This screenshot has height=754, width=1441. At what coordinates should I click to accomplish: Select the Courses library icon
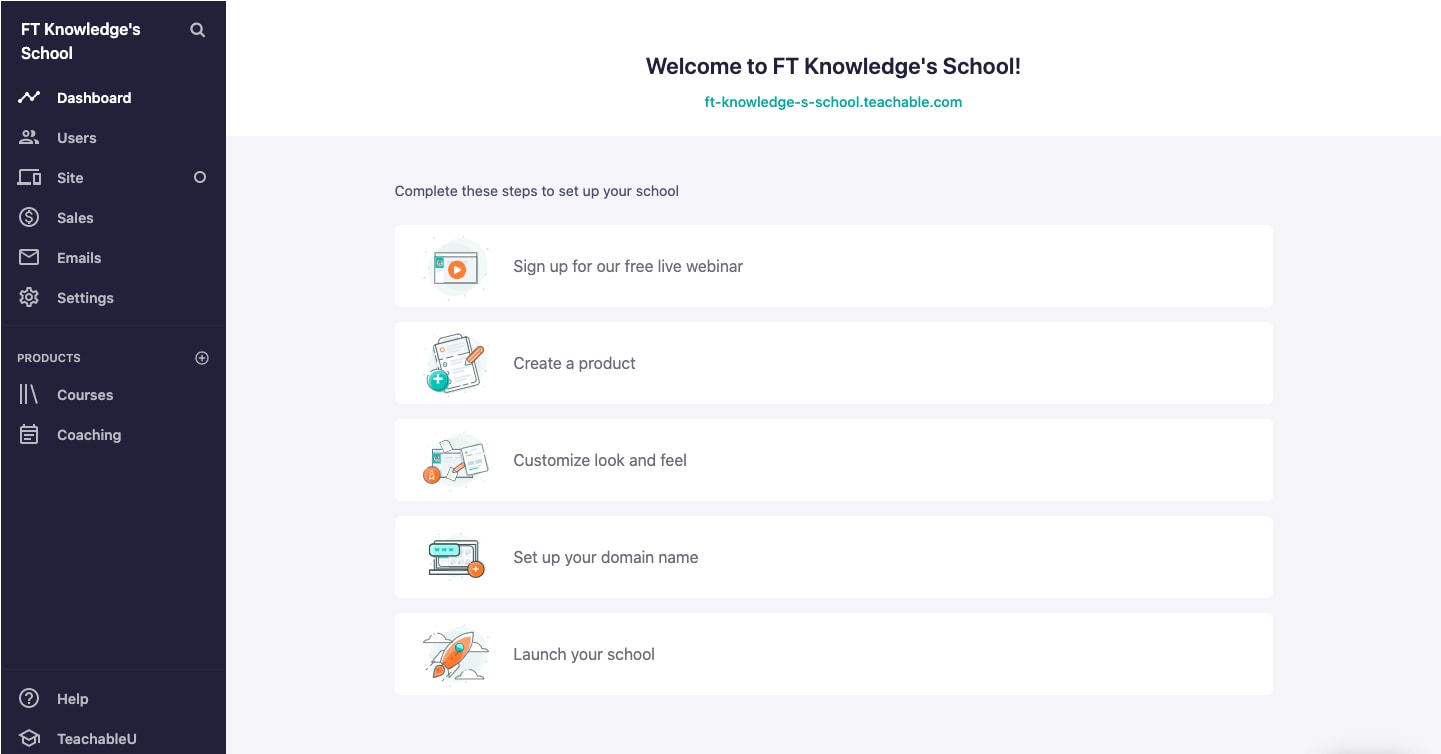click(28, 394)
